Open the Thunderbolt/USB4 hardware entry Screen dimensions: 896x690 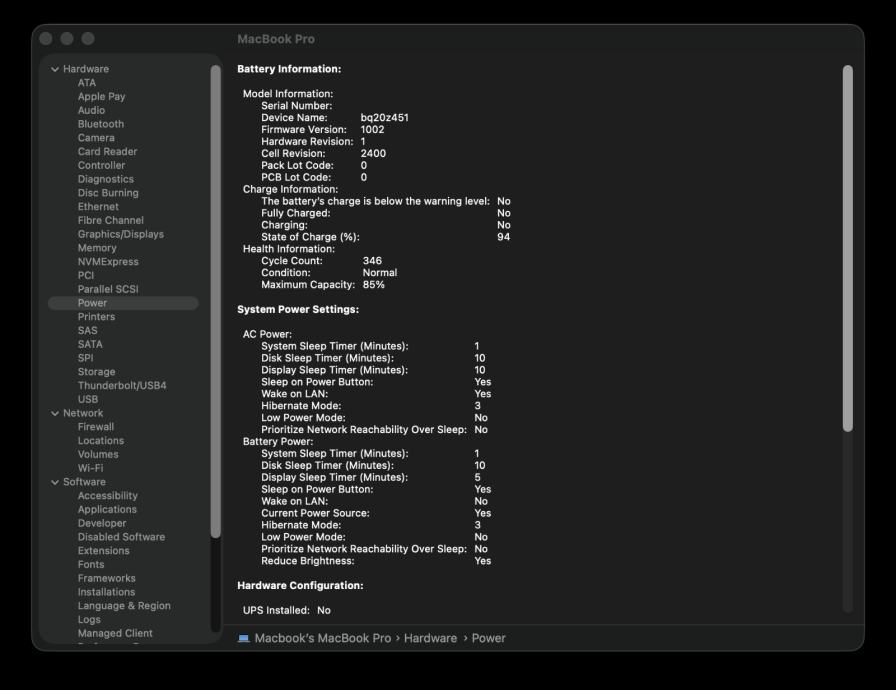click(122, 385)
